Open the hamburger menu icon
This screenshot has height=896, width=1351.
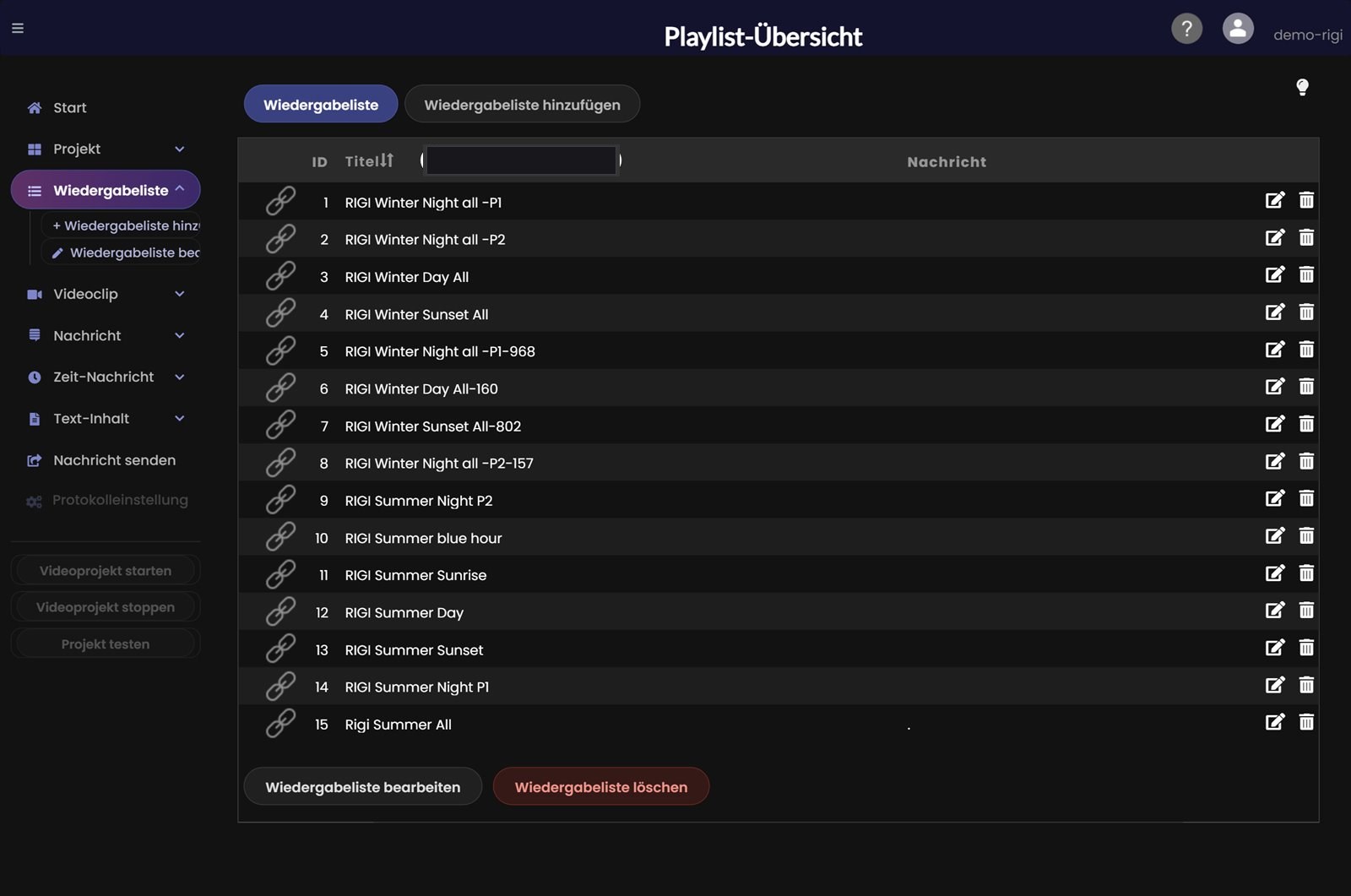pos(18,28)
